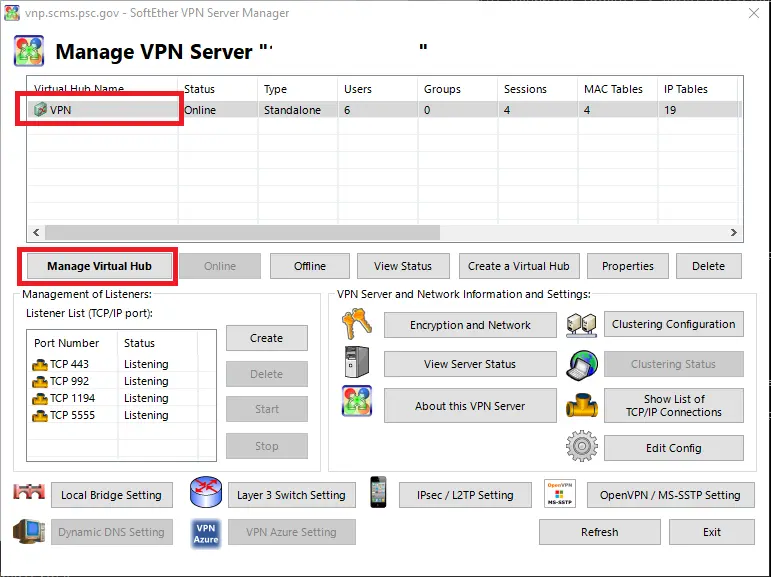Click the Dynamic DNS Setting button
Screen dimensions: 771x577
pos(112,532)
